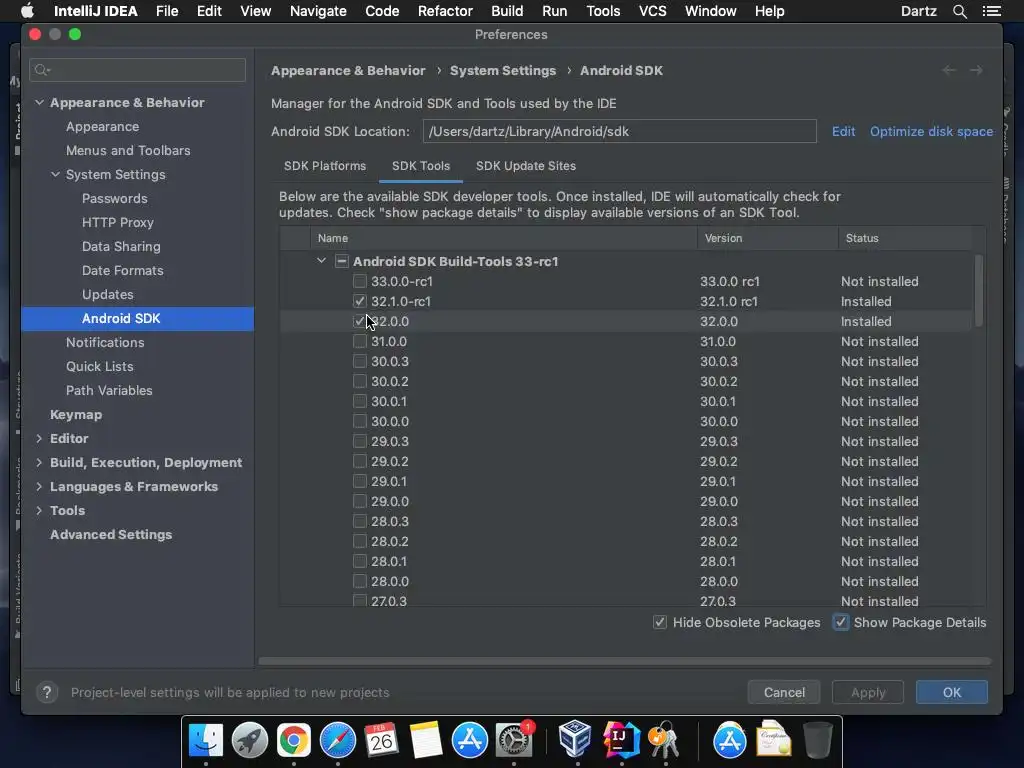
Task: Expand the Editor settings group
Action: (39, 438)
